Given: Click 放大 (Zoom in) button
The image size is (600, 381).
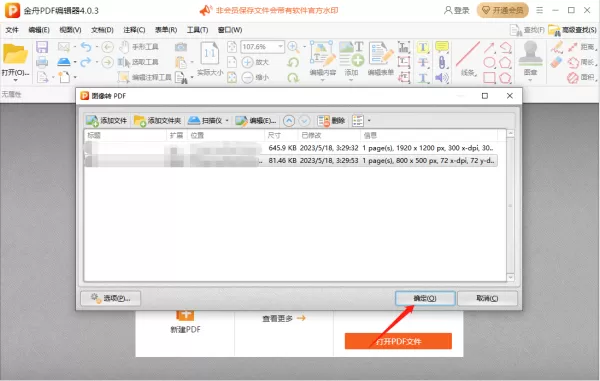Looking at the screenshot, I should (x=256, y=62).
